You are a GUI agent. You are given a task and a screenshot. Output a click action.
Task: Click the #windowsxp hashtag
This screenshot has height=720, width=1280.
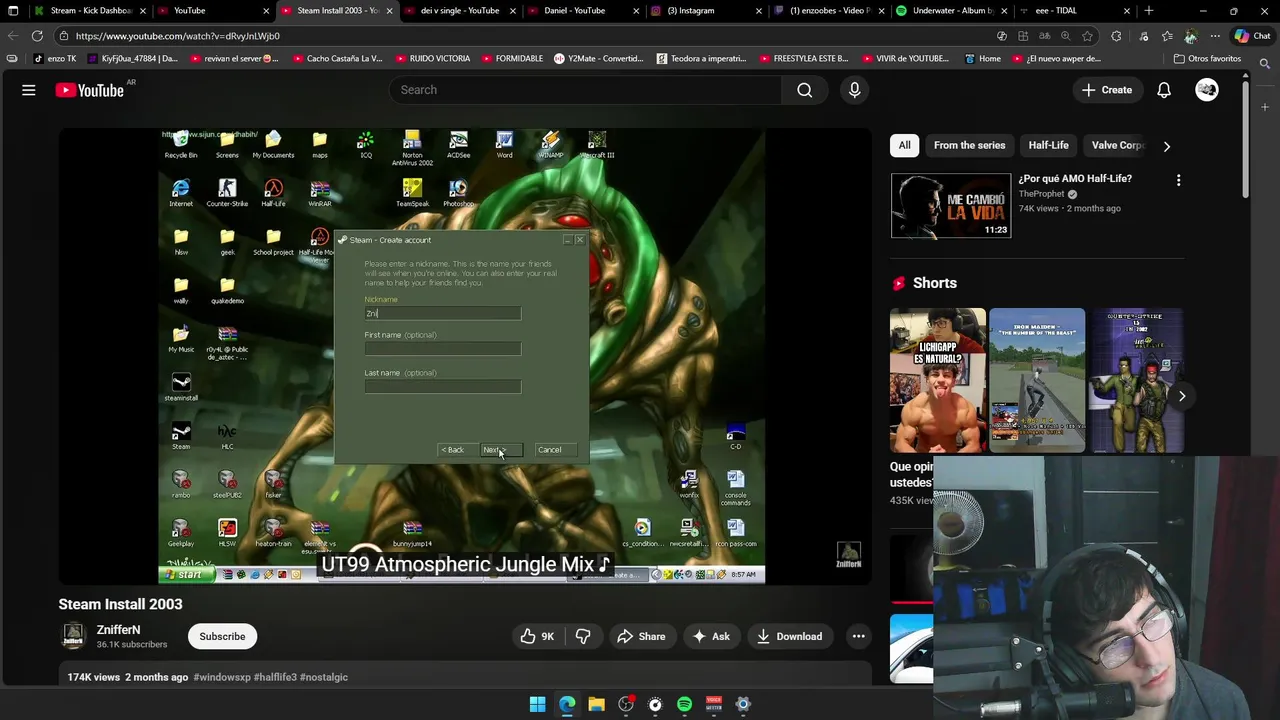click(222, 677)
